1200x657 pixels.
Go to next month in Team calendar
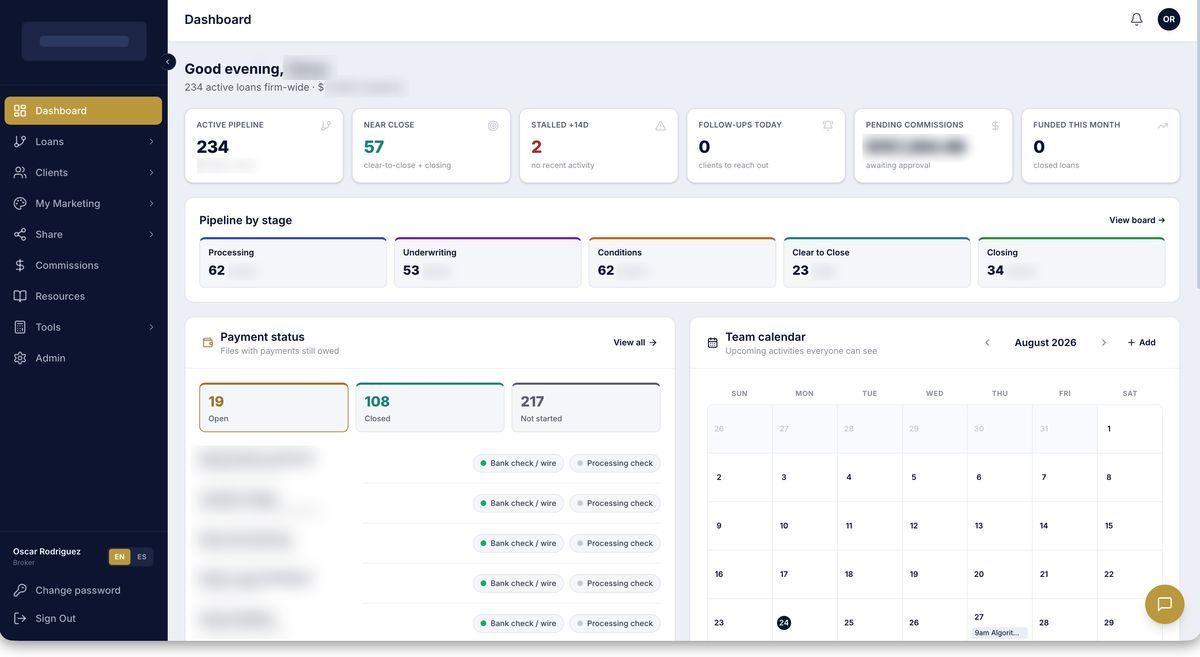[x=1104, y=343]
